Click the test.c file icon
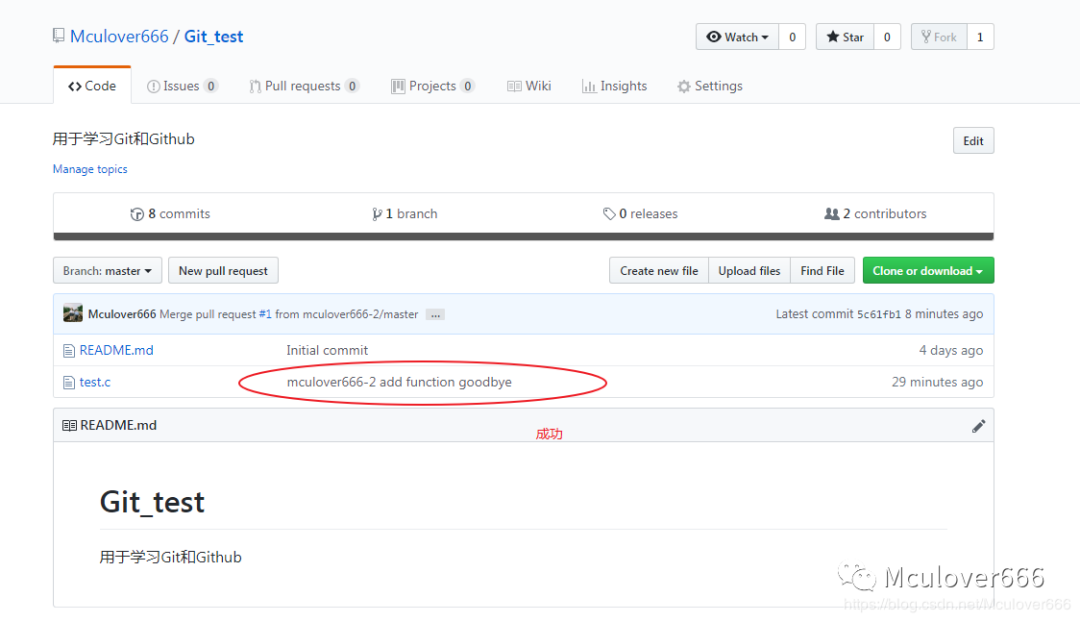Viewport: 1080px width, 622px height. [69, 382]
